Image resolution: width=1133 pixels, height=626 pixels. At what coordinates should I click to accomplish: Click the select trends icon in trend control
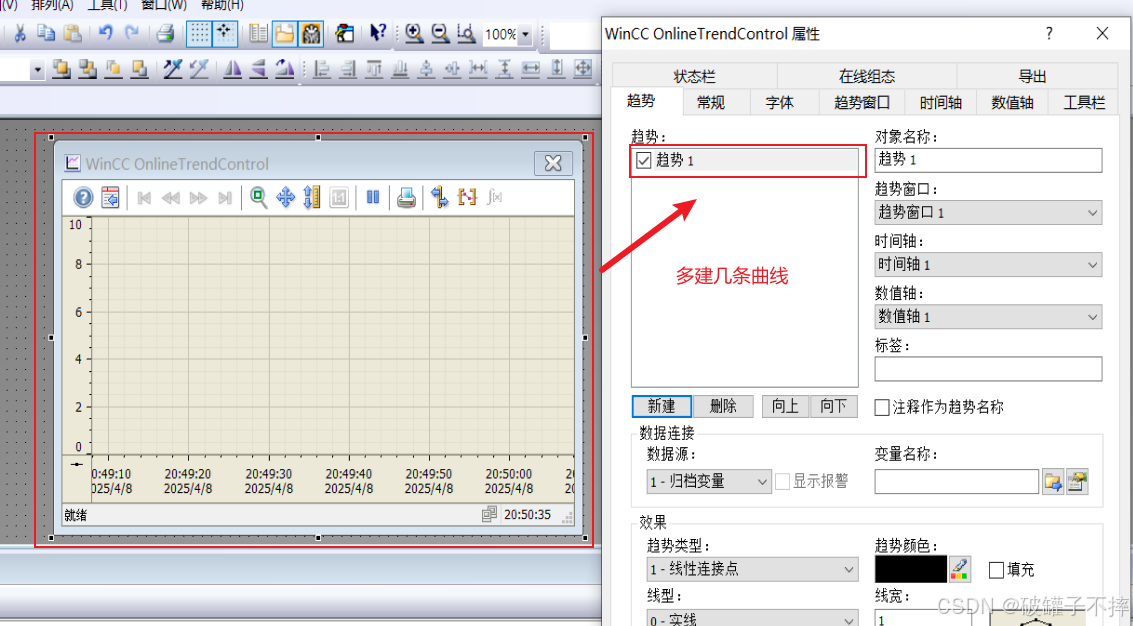(x=440, y=197)
